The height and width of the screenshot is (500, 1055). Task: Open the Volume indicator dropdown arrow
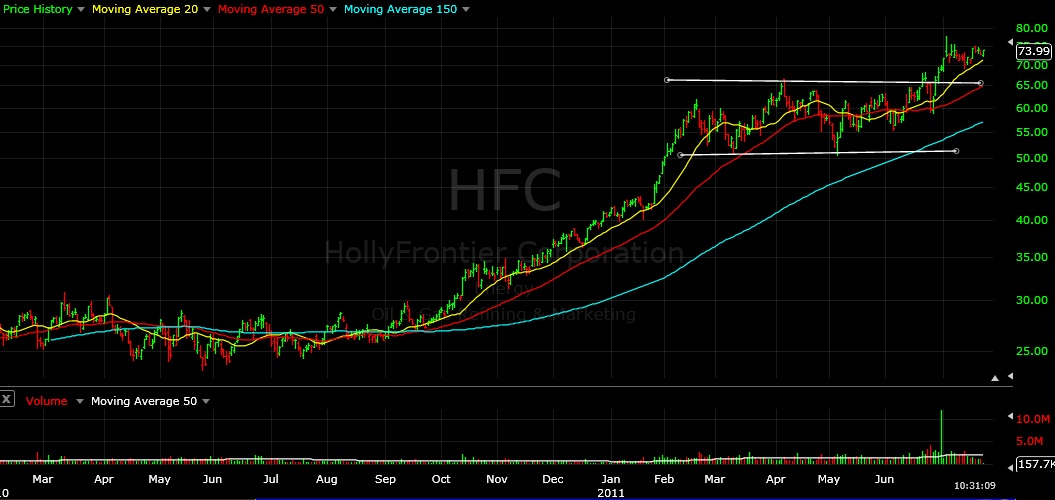79,401
